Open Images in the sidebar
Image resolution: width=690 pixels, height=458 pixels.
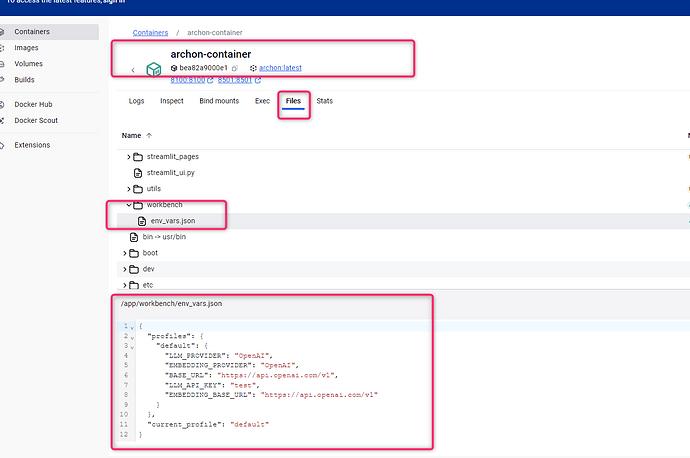pyautogui.click(x=26, y=48)
